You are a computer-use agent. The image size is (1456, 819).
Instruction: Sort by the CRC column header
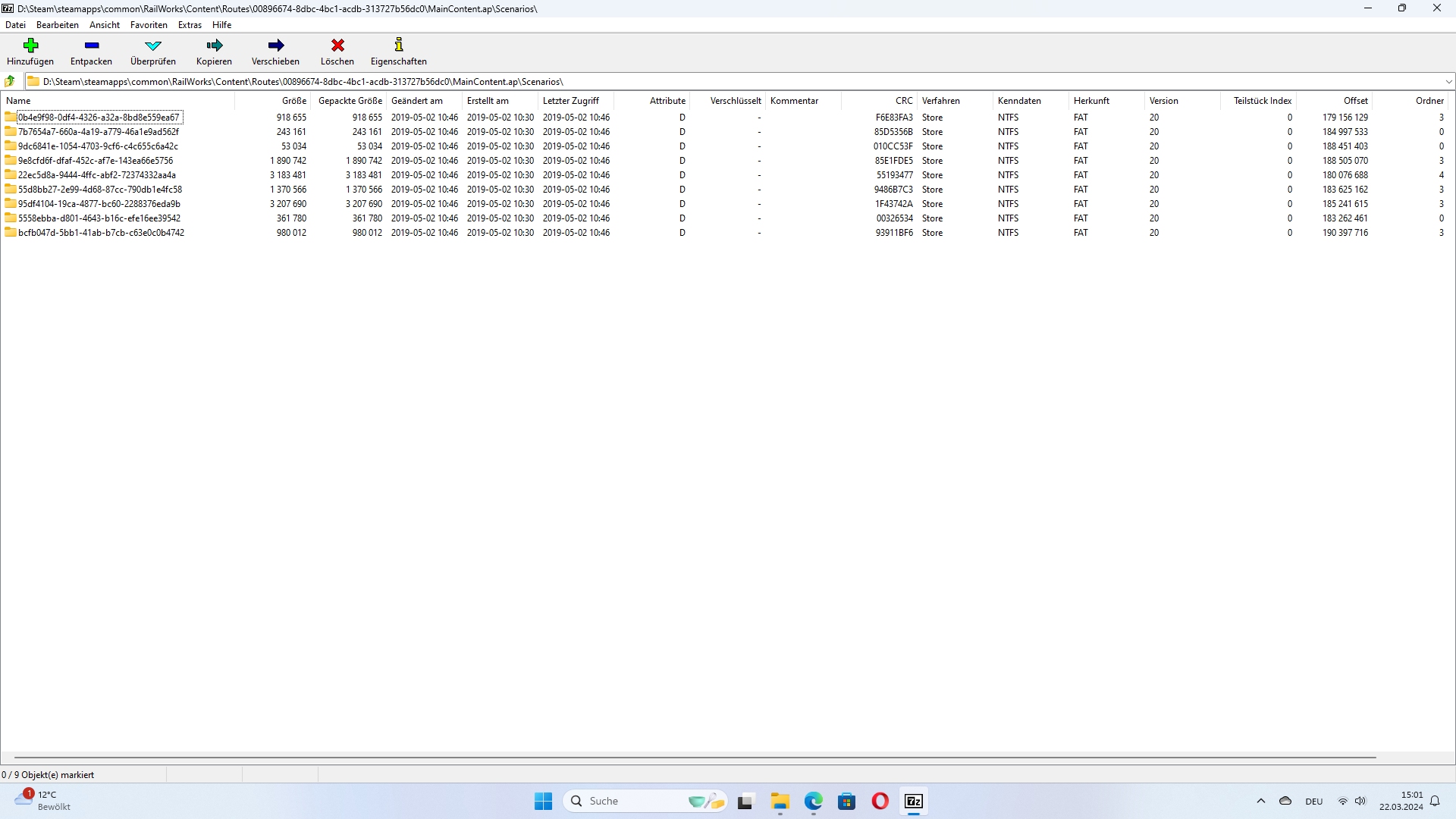click(903, 101)
